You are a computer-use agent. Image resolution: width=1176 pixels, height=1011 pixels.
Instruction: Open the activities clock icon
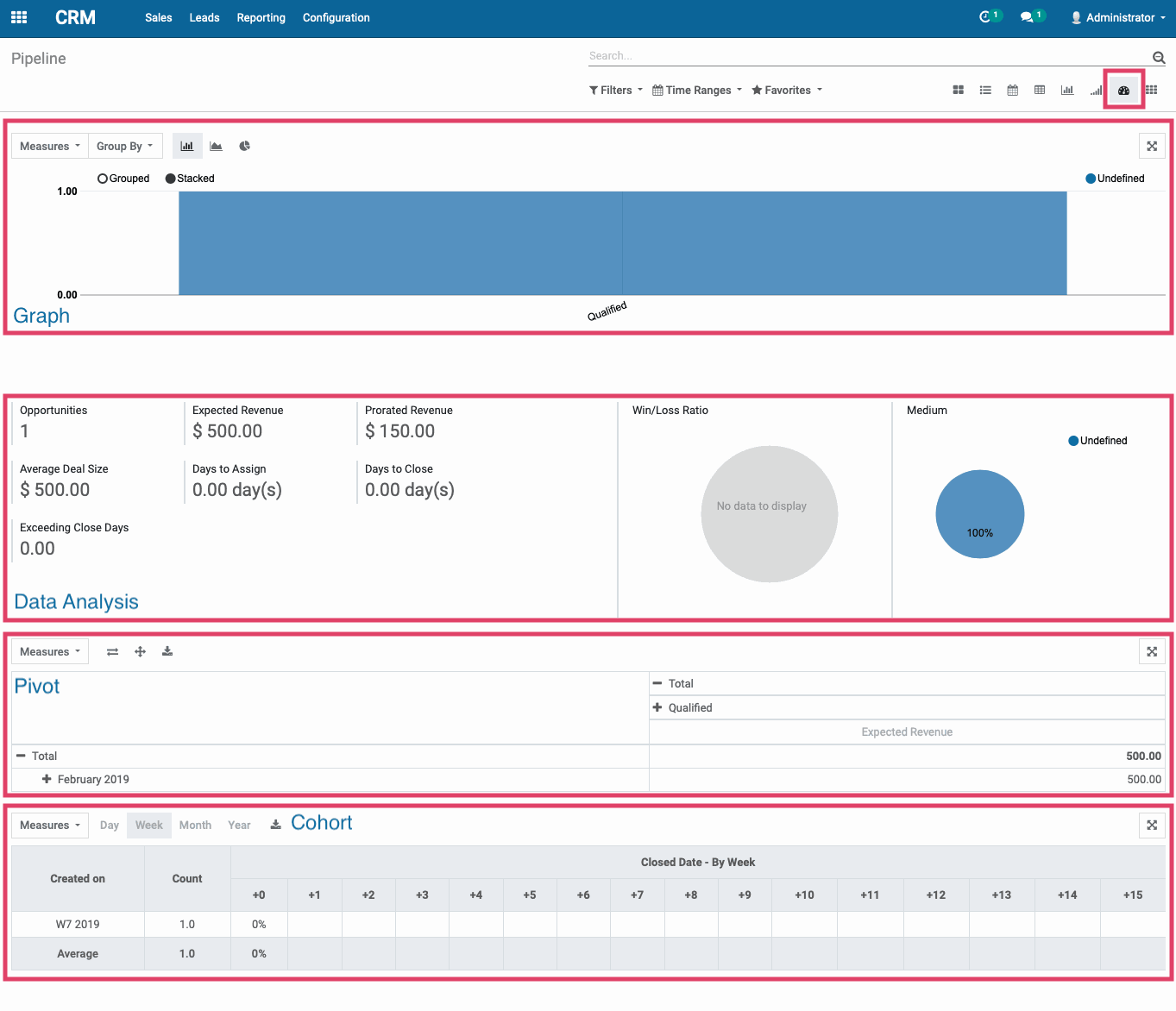click(x=985, y=17)
